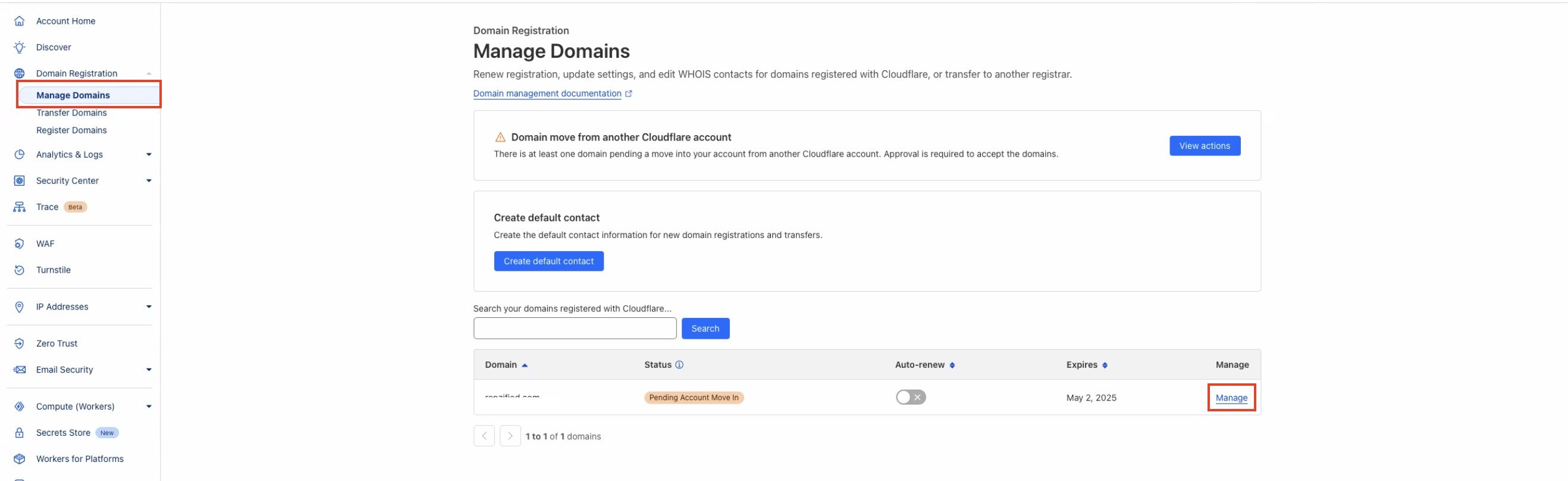Expand Analytics & Logs menu arrow
Viewport: 1568px width, 481px height.
pos(149,155)
